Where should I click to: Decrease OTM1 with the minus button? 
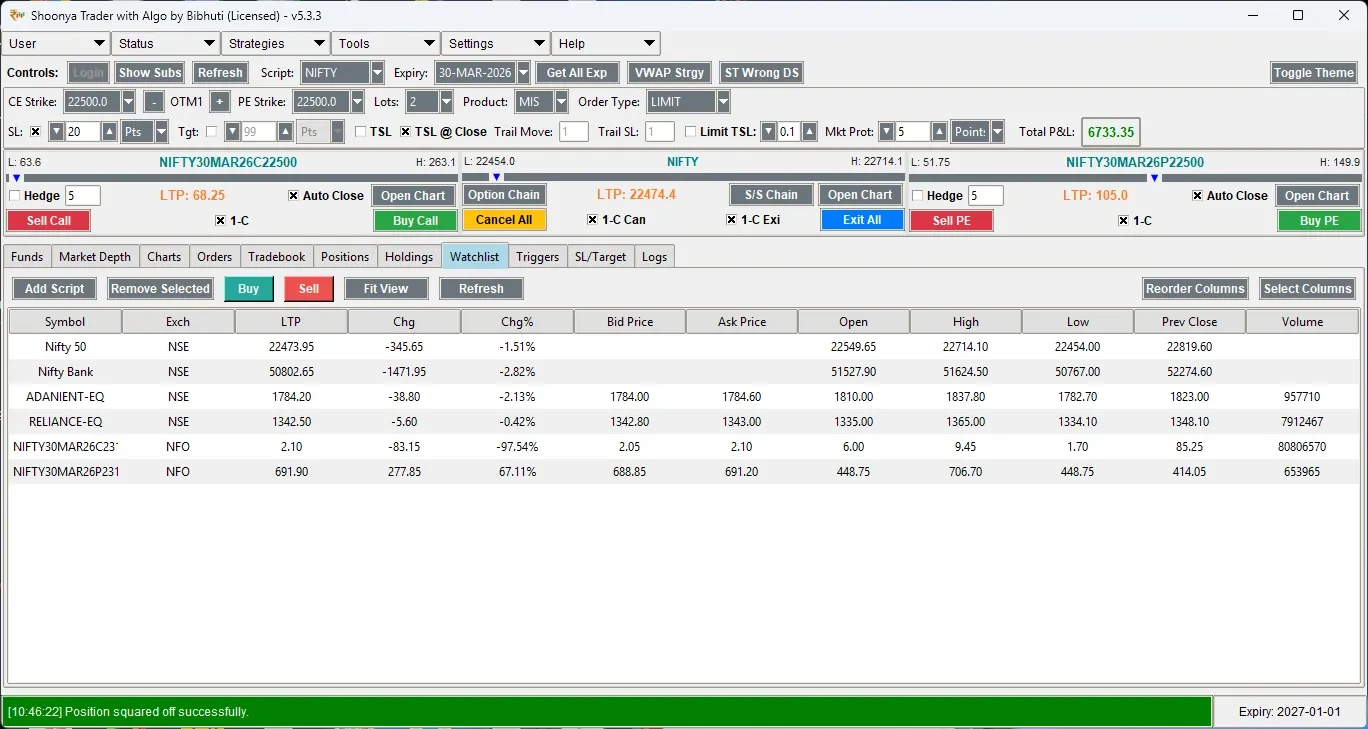click(154, 102)
